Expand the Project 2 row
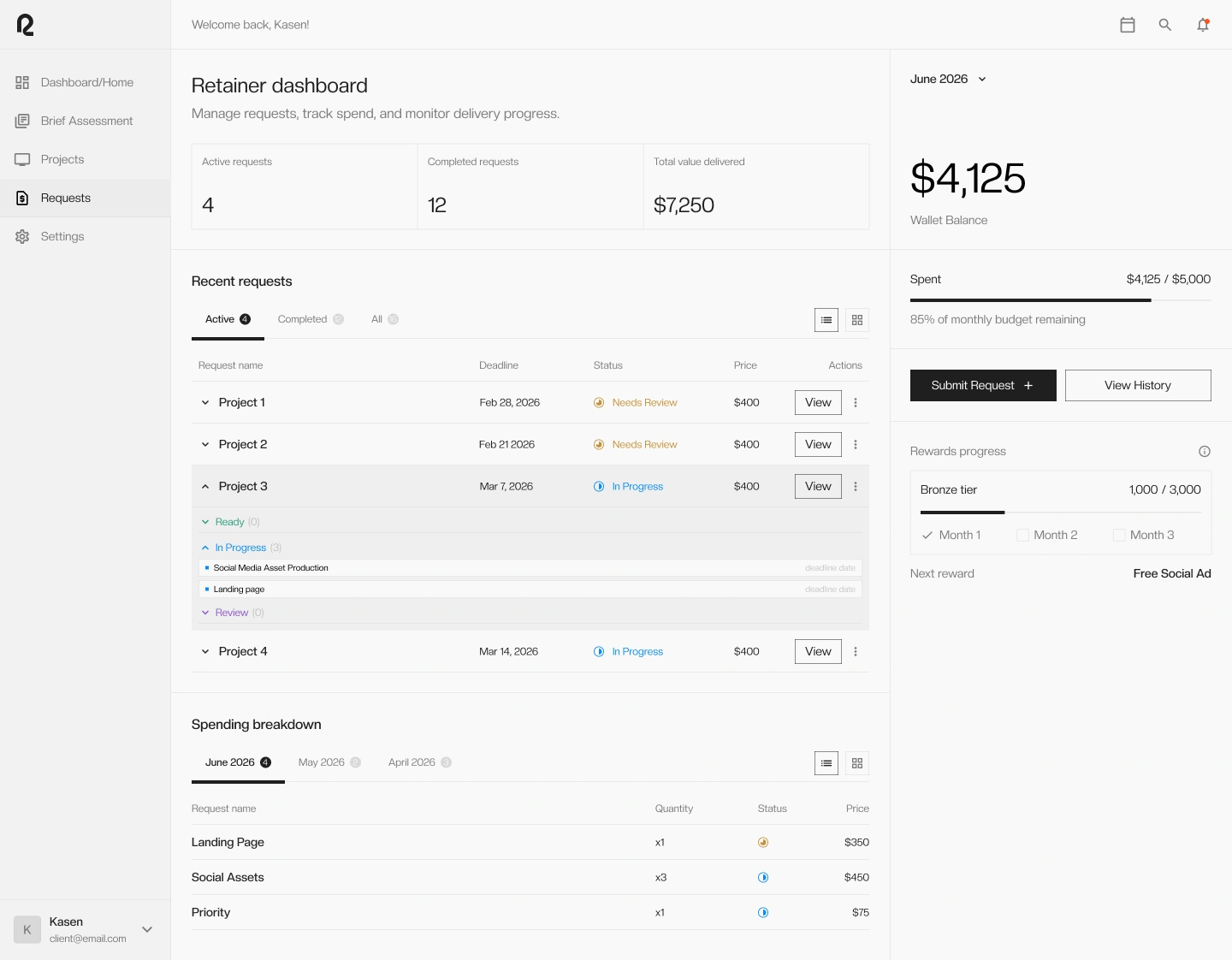This screenshot has width=1232, height=960. point(205,445)
